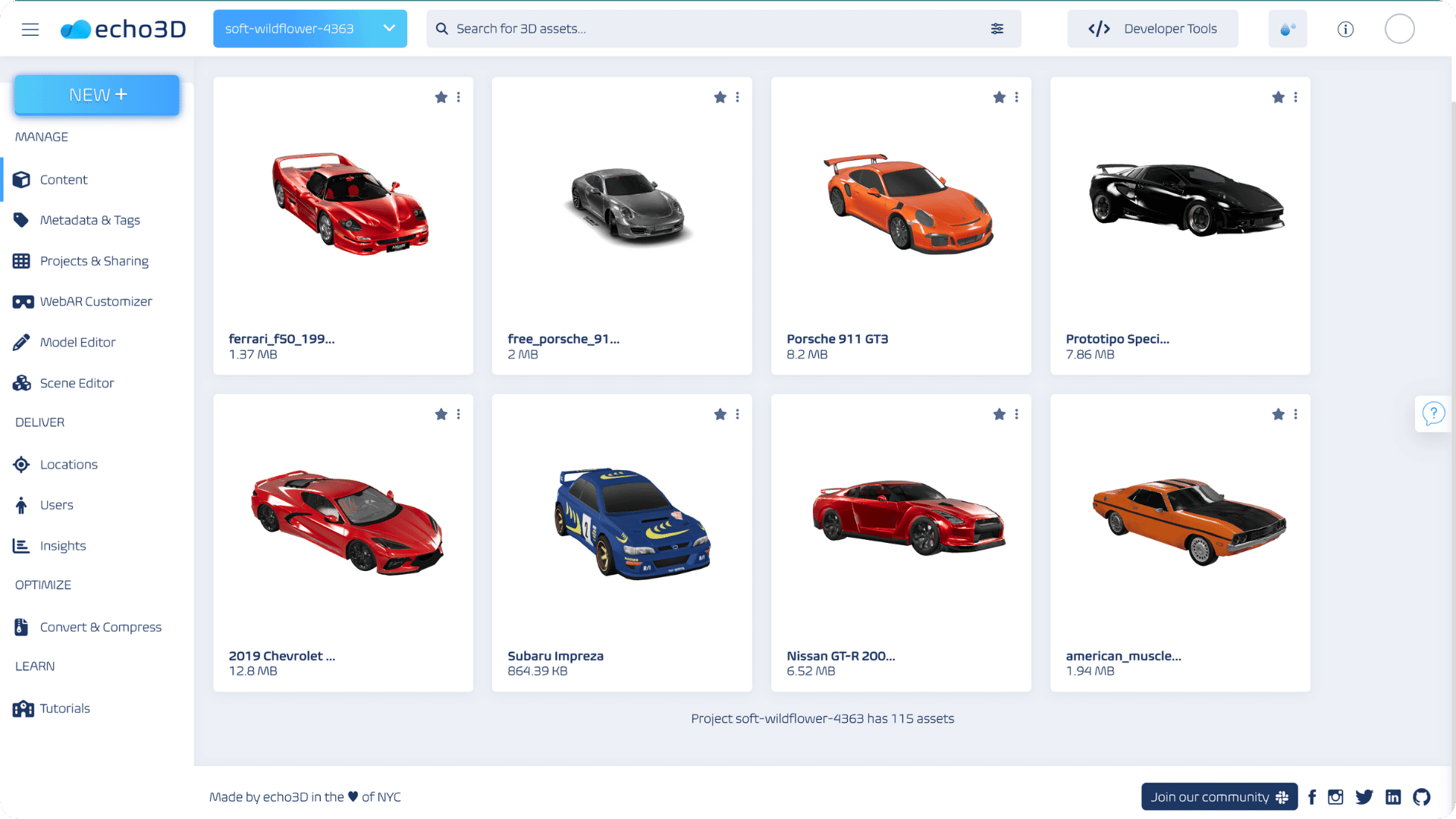
Task: Open the info icon in header
Action: (1345, 29)
